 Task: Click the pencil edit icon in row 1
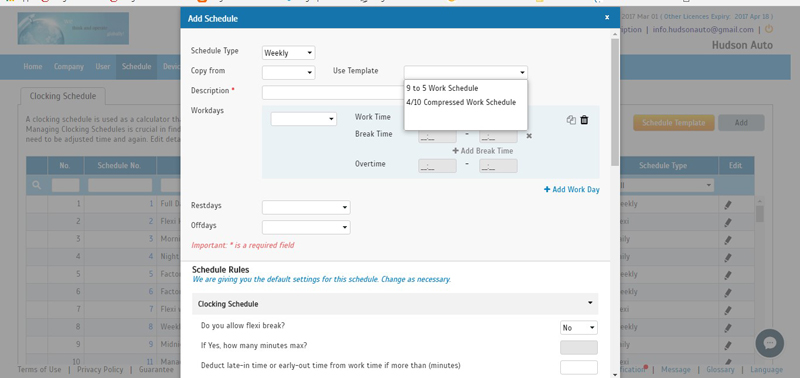tap(728, 205)
